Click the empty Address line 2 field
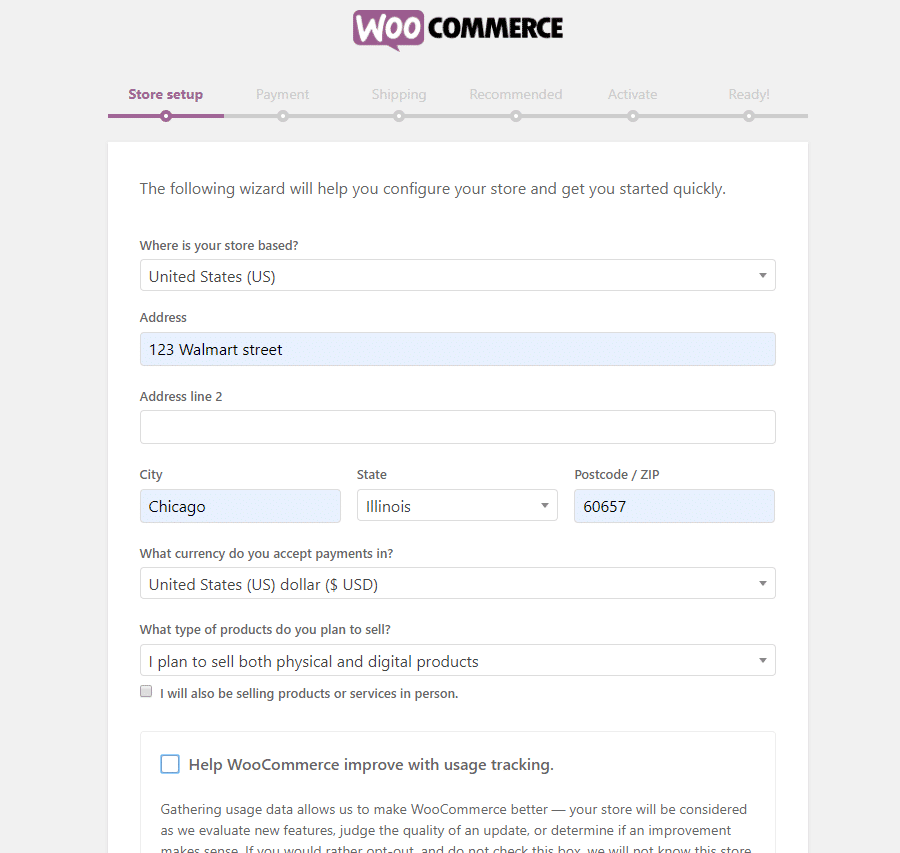900x853 pixels. [x=457, y=427]
